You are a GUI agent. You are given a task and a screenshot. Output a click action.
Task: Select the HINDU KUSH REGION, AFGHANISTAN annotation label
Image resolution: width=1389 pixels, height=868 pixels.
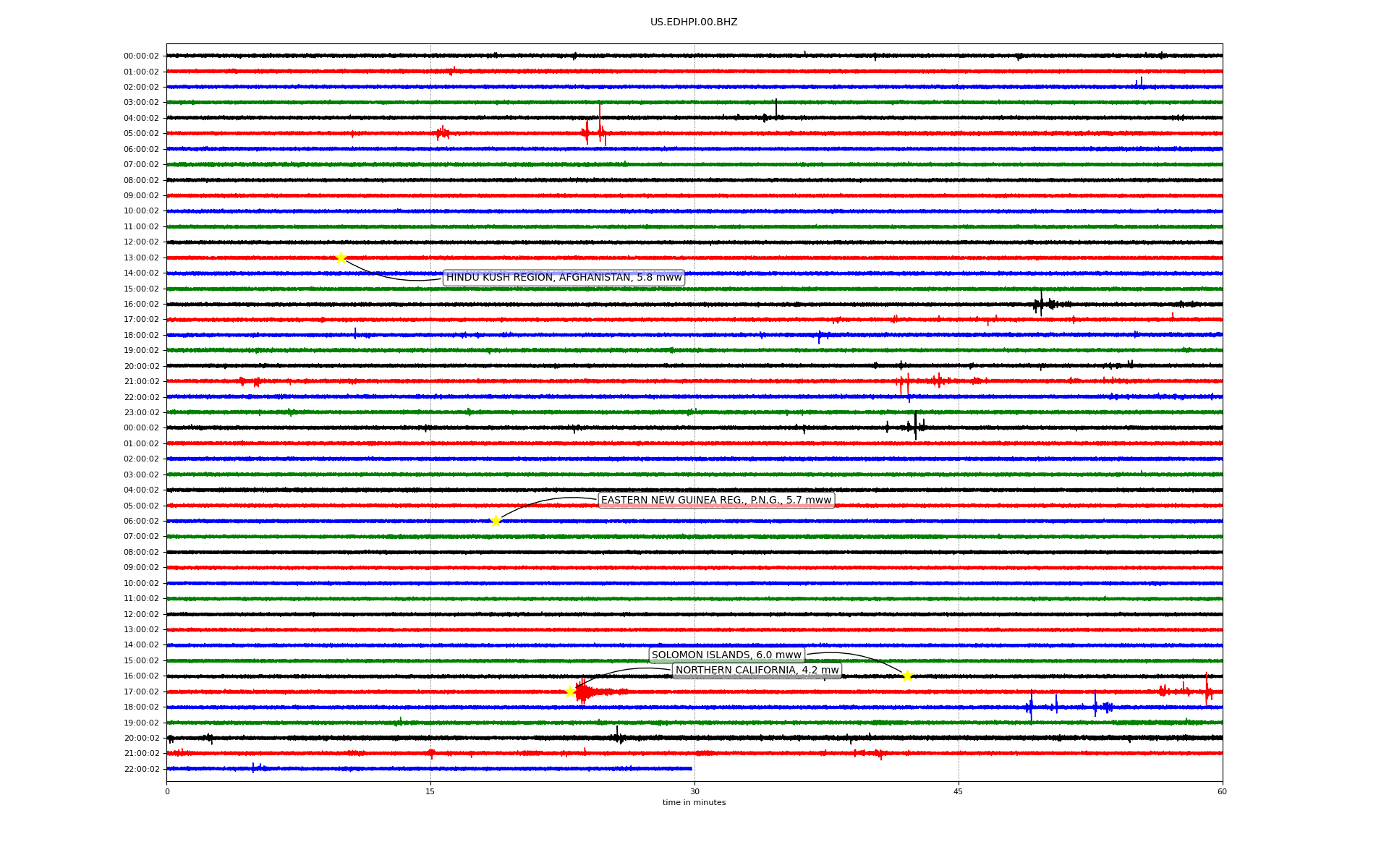coord(564,278)
